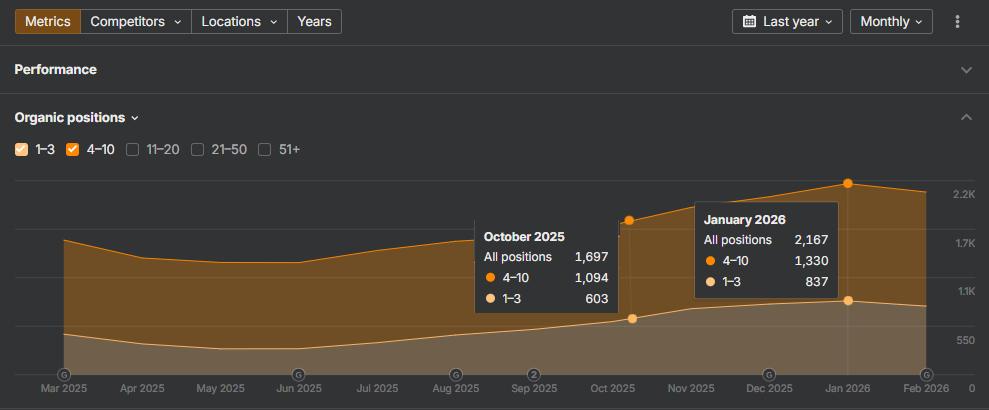
Task: Toggle the 21–50 positions checkbox
Action: point(198,150)
